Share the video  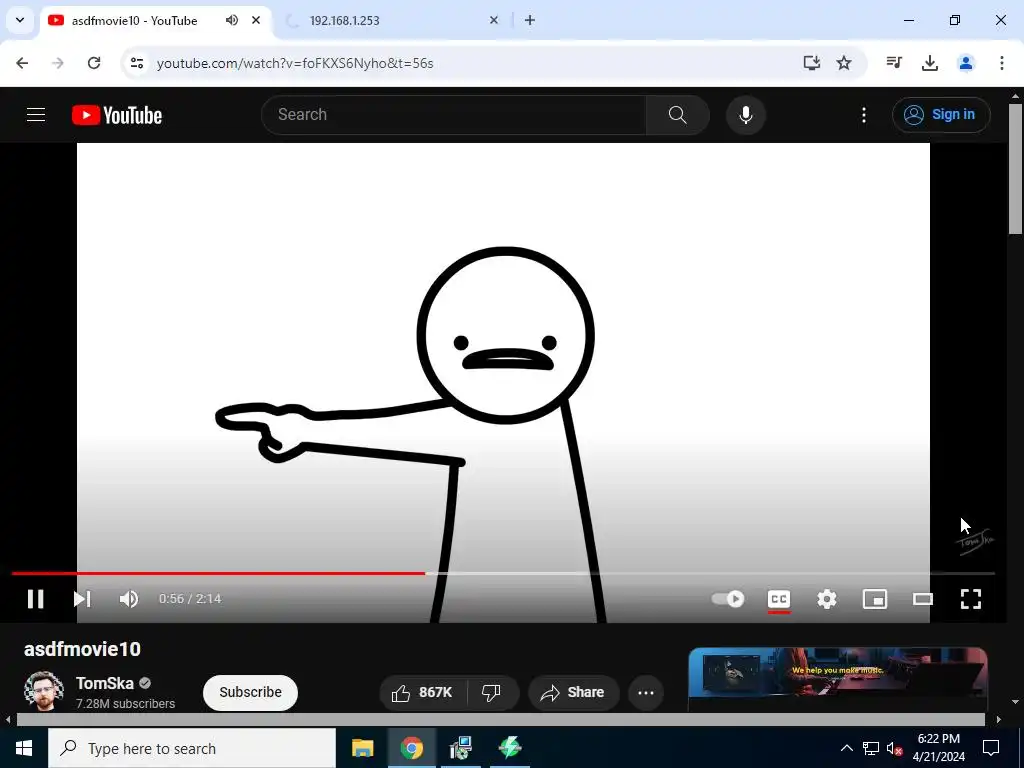click(573, 692)
